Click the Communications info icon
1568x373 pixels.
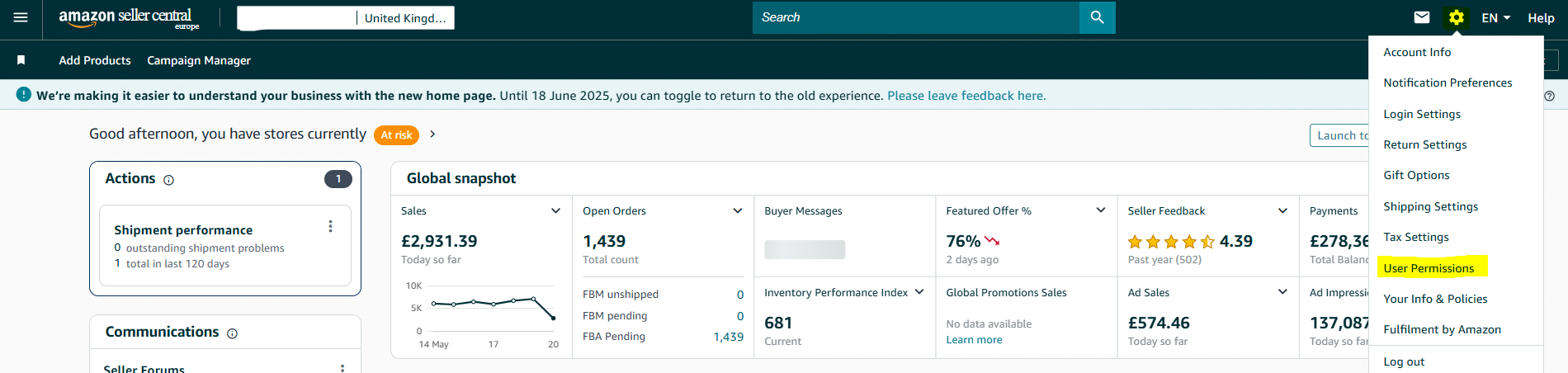(x=232, y=333)
